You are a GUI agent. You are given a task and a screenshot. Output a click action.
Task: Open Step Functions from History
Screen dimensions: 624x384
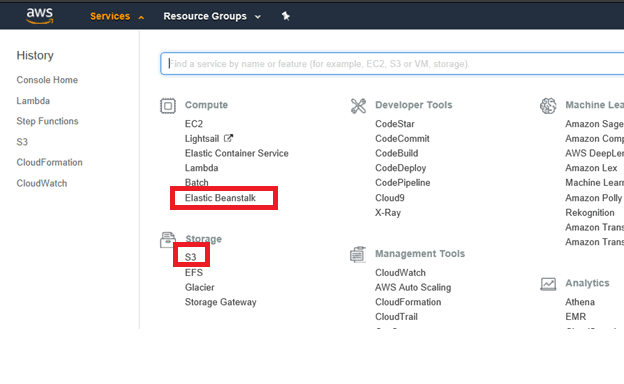tap(47, 121)
